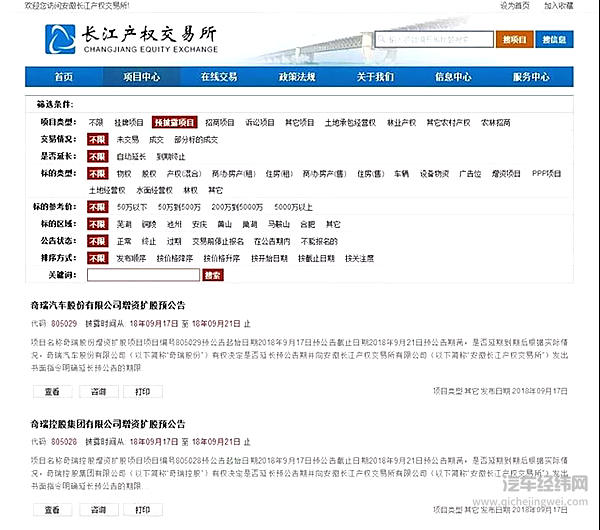The image size is (600, 530).
Task: Filter project type by 挂牌项目
Action: click(129, 122)
